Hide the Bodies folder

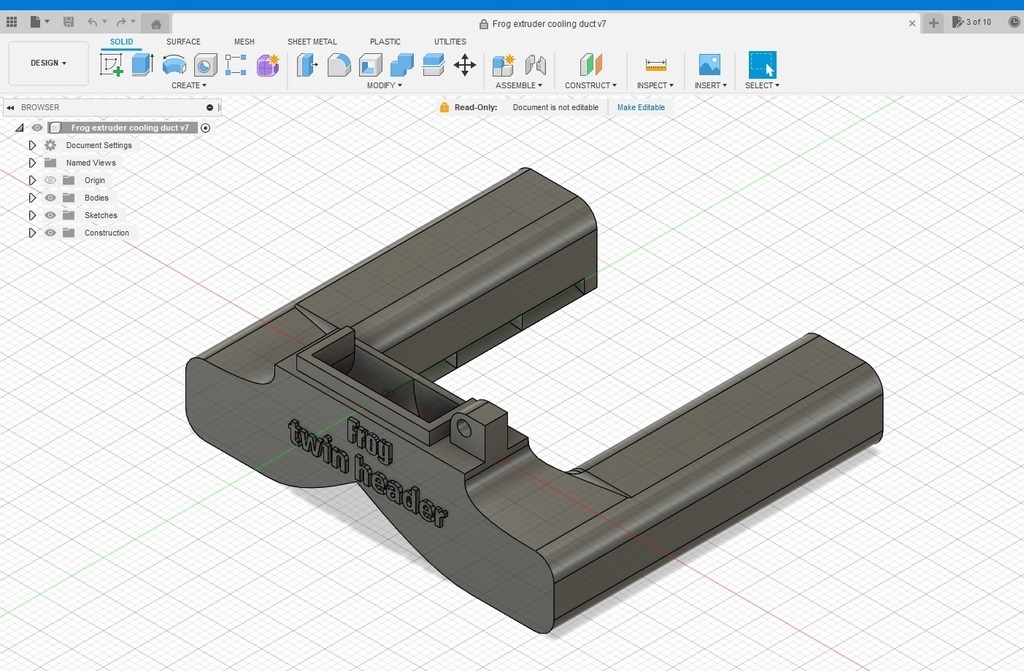point(50,198)
